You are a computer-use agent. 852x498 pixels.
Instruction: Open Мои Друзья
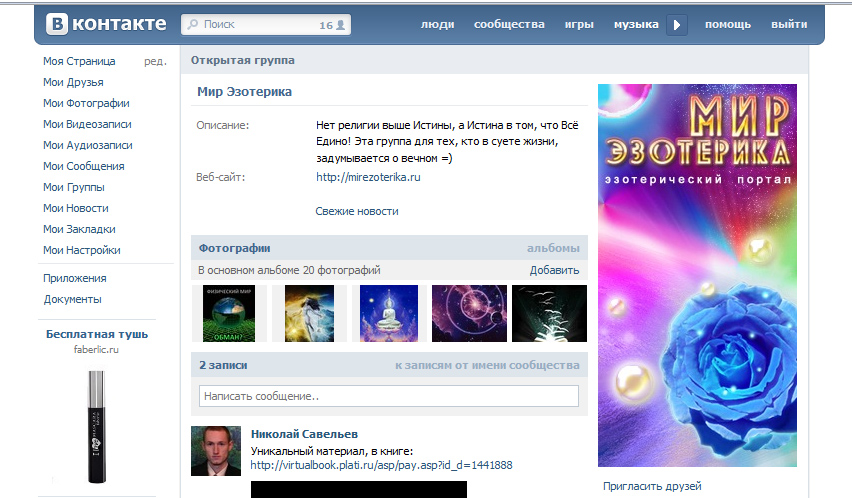tap(73, 83)
